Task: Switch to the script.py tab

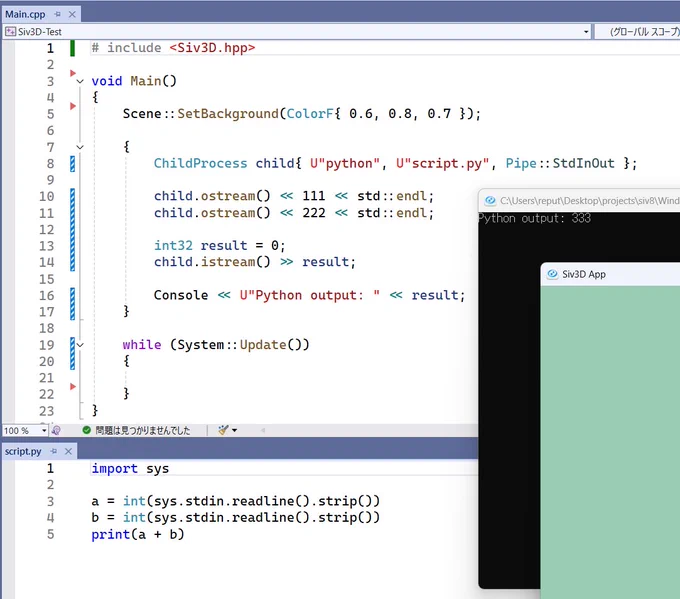Action: tap(23, 451)
